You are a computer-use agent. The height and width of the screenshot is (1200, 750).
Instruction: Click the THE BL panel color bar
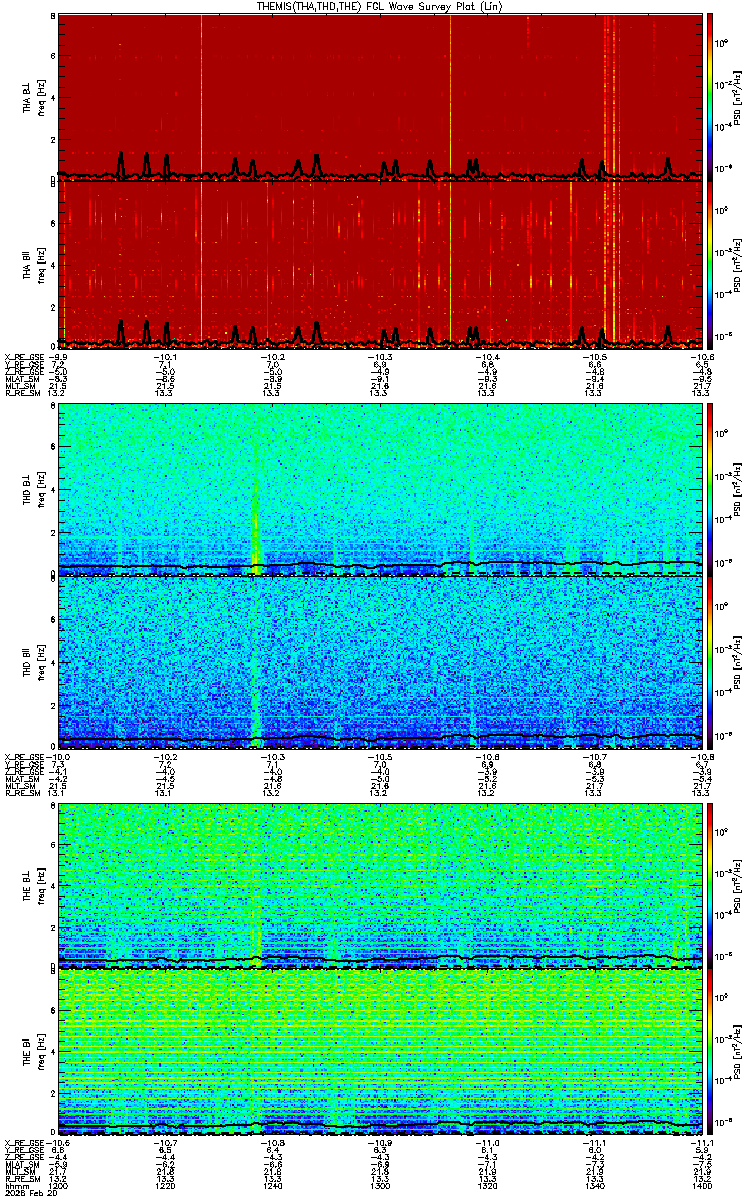[x=710, y=884]
